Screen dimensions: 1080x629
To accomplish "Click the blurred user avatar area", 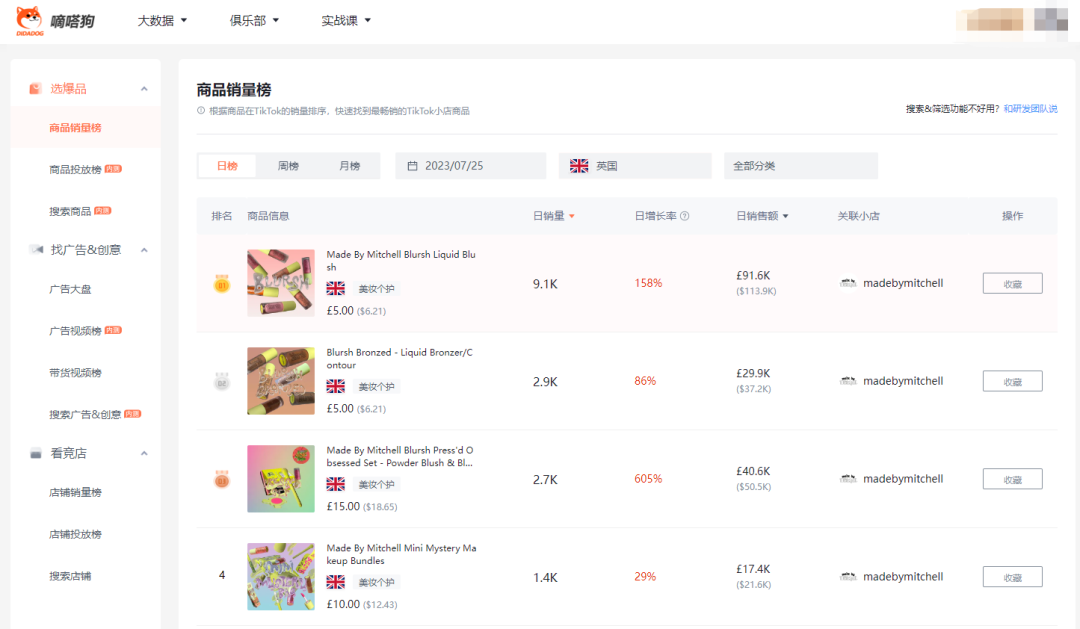I will click(1011, 20).
